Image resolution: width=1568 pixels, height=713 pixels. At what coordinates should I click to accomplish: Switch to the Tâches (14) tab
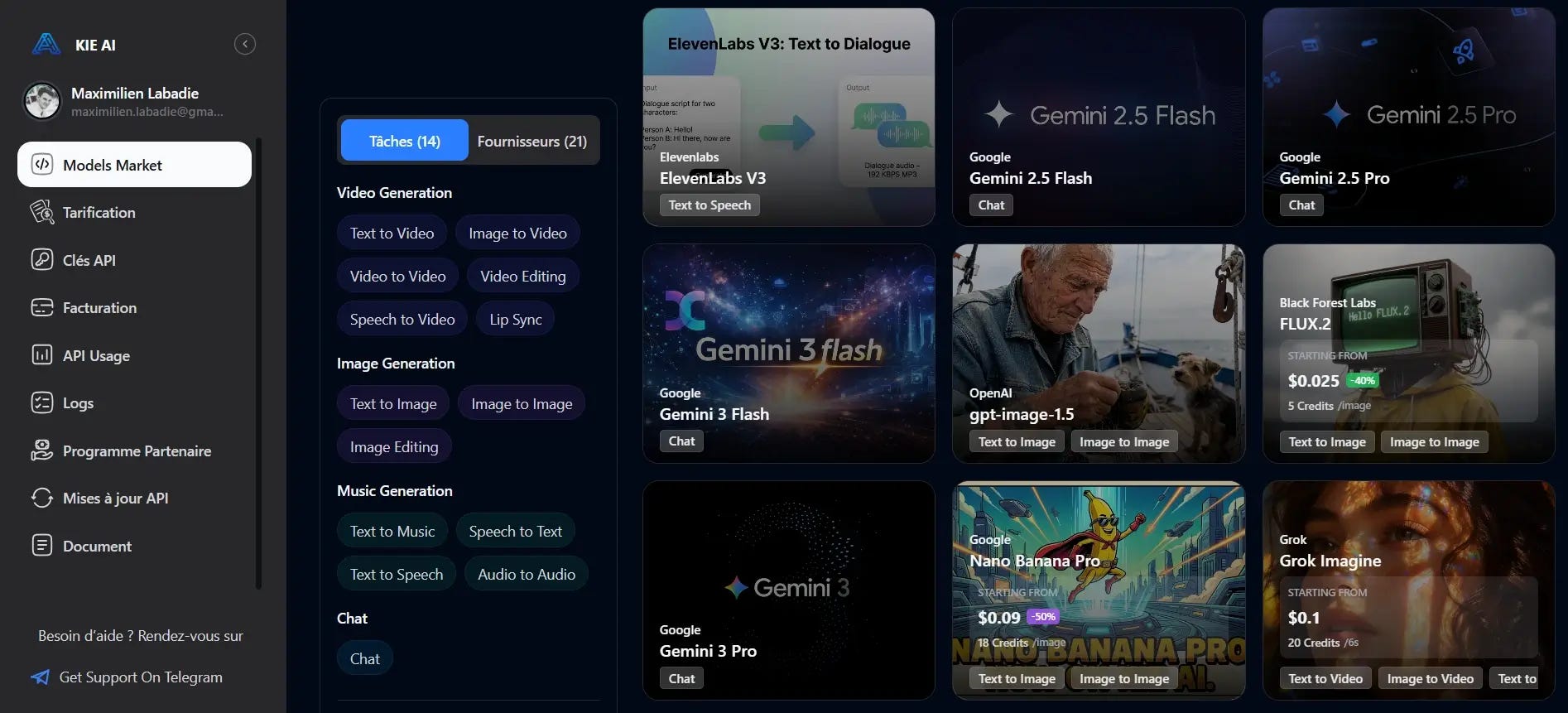(405, 141)
